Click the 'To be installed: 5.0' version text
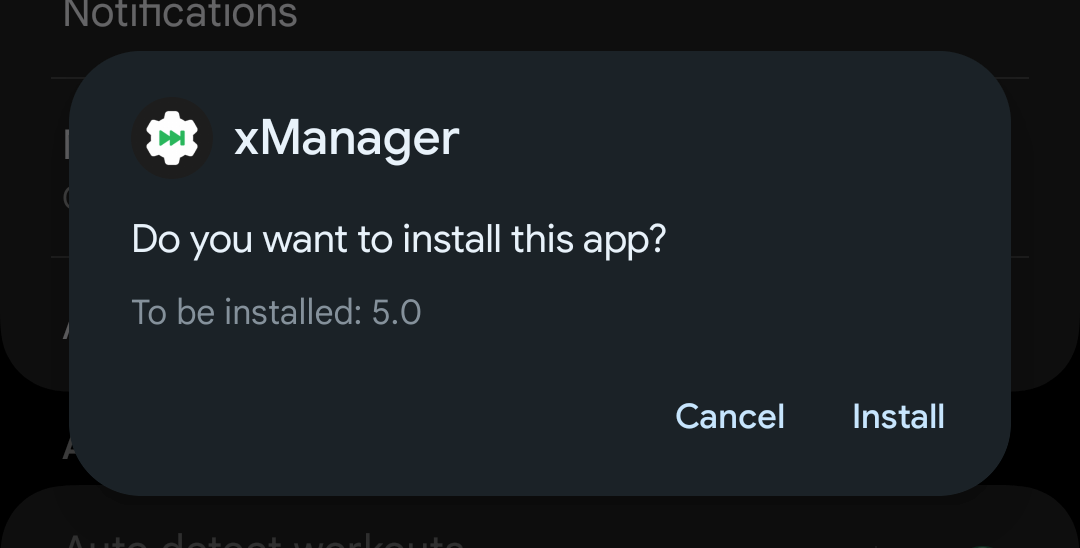This screenshot has width=1080, height=548. tap(276, 313)
